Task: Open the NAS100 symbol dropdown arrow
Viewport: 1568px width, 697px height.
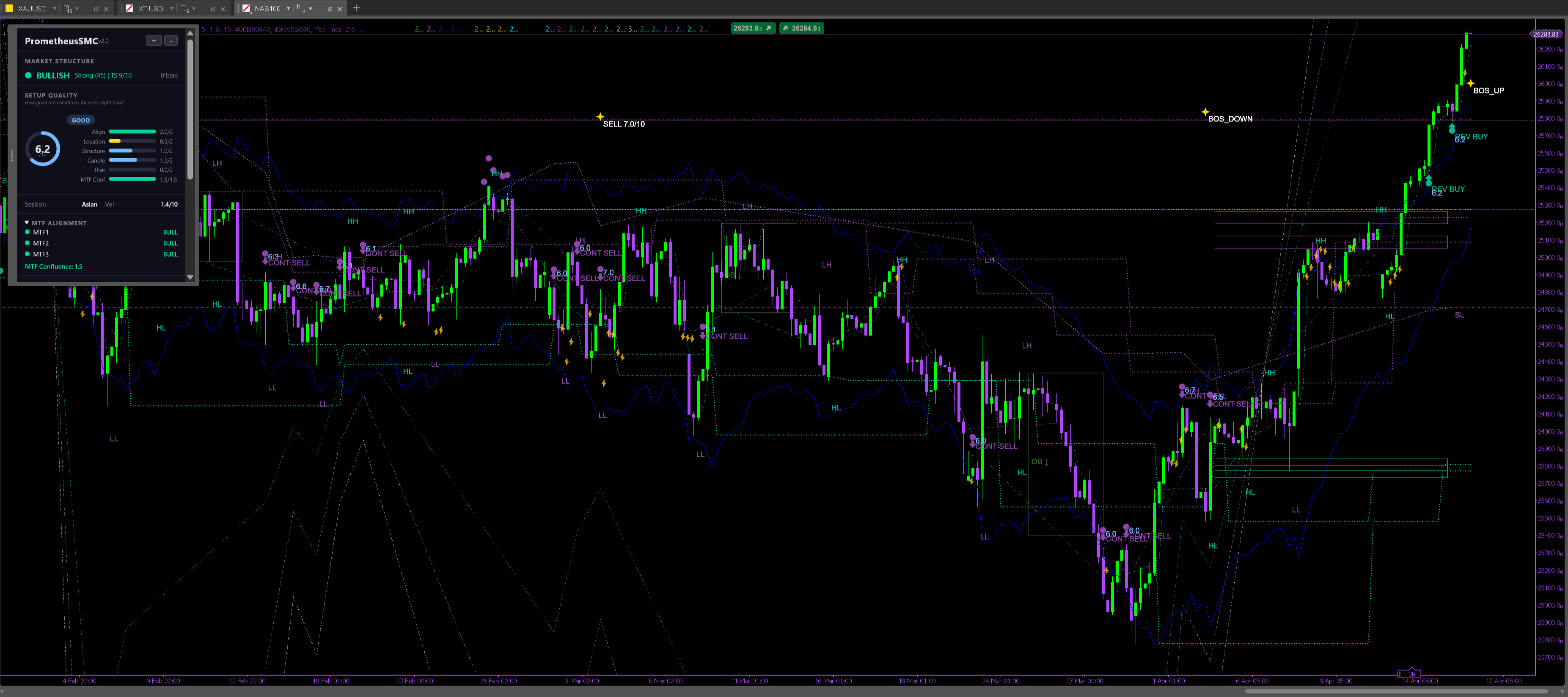Action: 289,8
